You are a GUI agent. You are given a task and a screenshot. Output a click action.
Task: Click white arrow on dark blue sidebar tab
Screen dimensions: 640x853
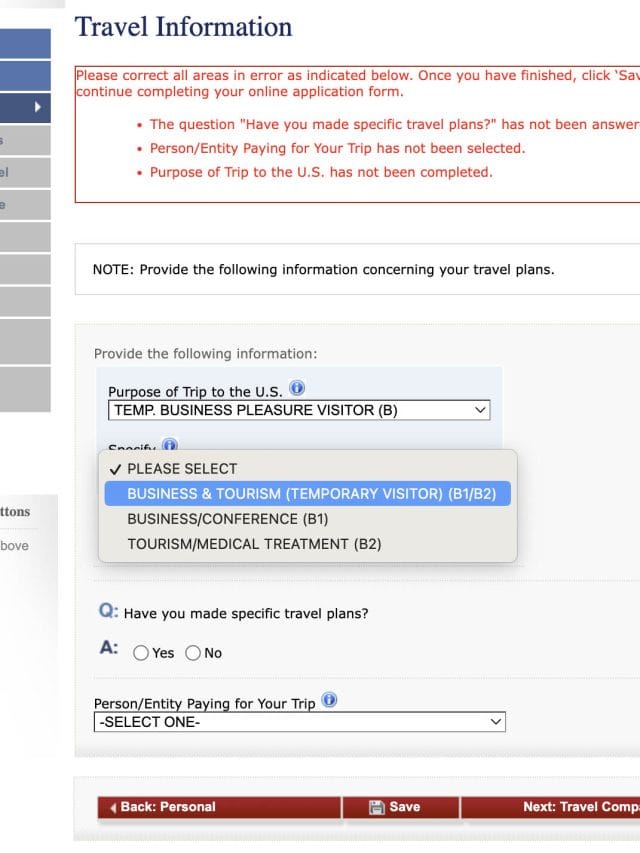38,106
